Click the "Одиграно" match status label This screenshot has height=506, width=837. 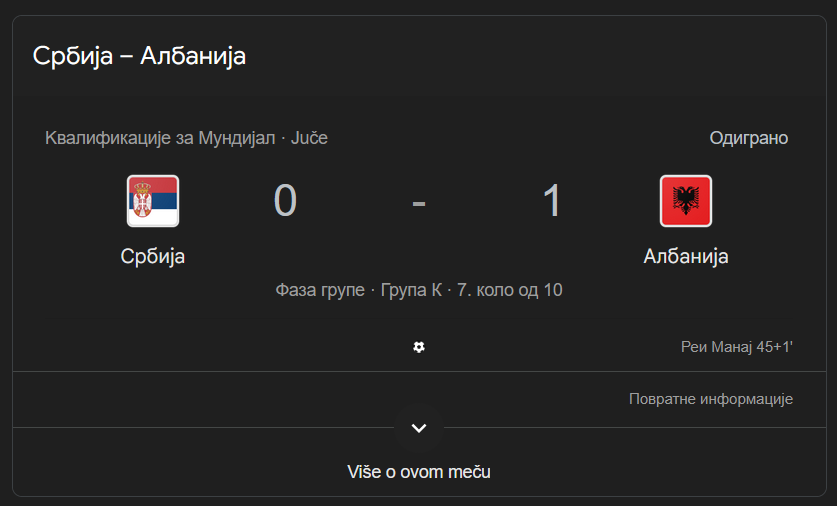point(748,138)
